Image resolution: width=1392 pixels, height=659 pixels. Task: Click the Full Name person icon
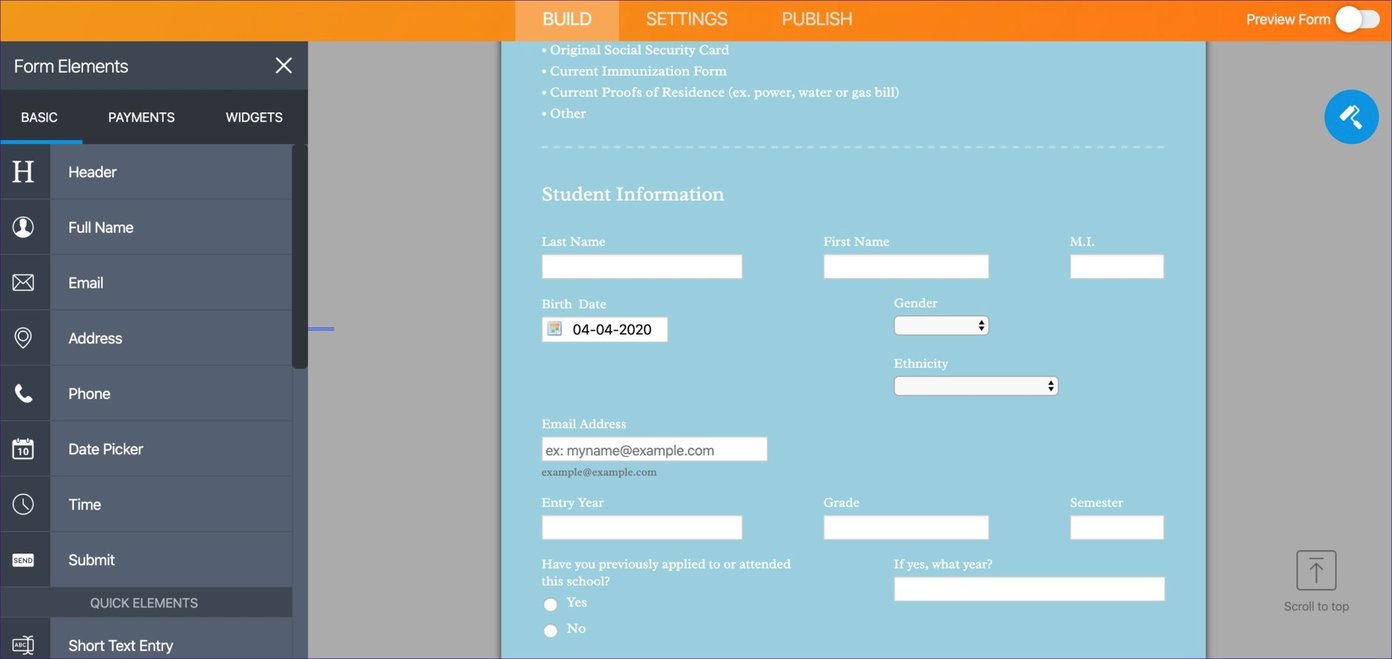pyautogui.click(x=22, y=226)
